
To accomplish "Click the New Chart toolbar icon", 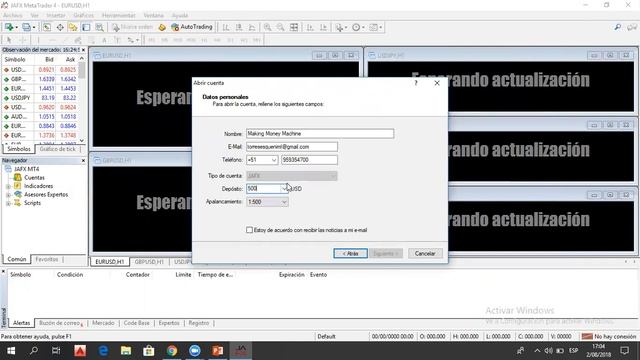I will click(9, 27).
